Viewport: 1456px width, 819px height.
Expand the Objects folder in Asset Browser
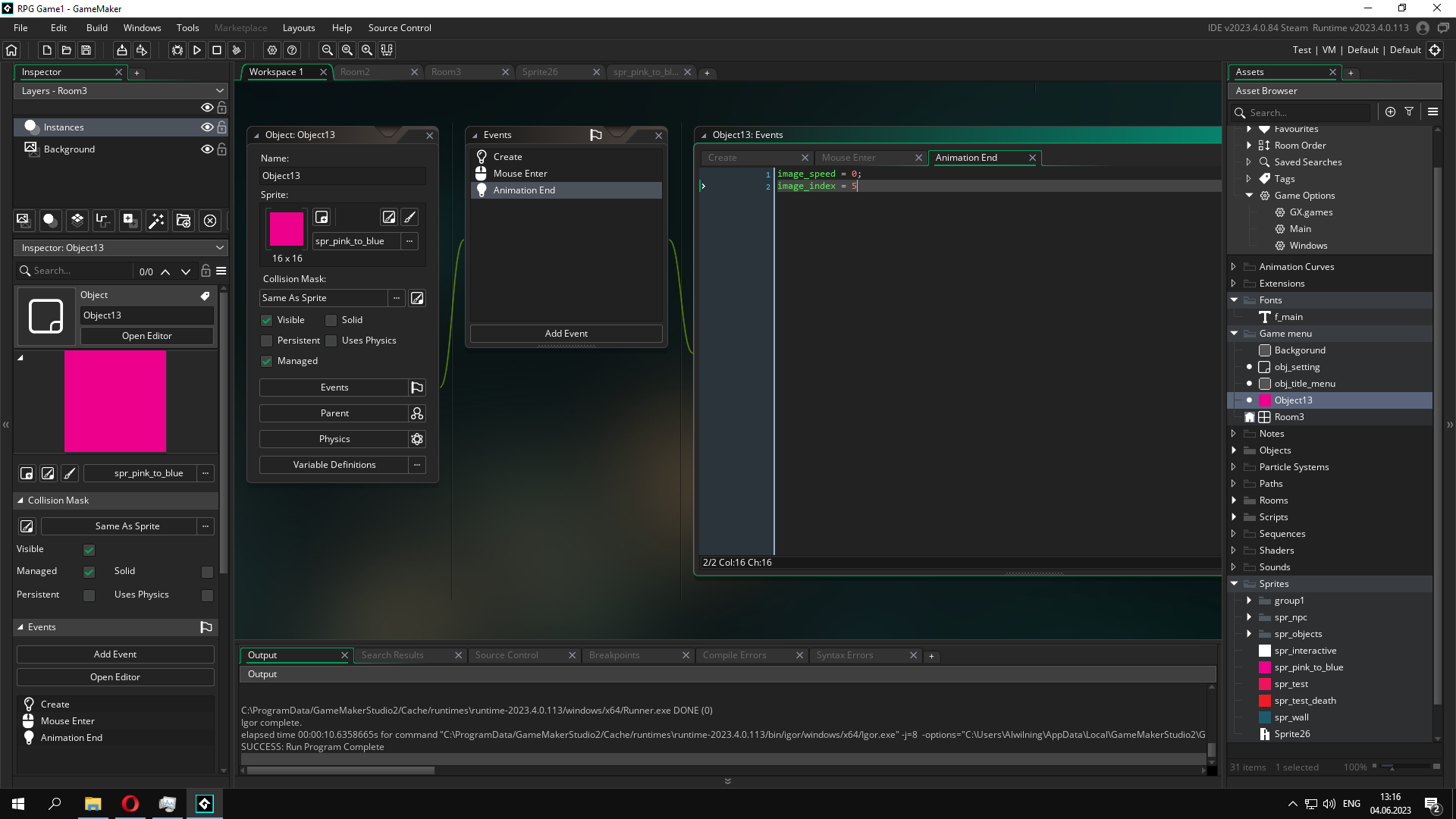1234,450
